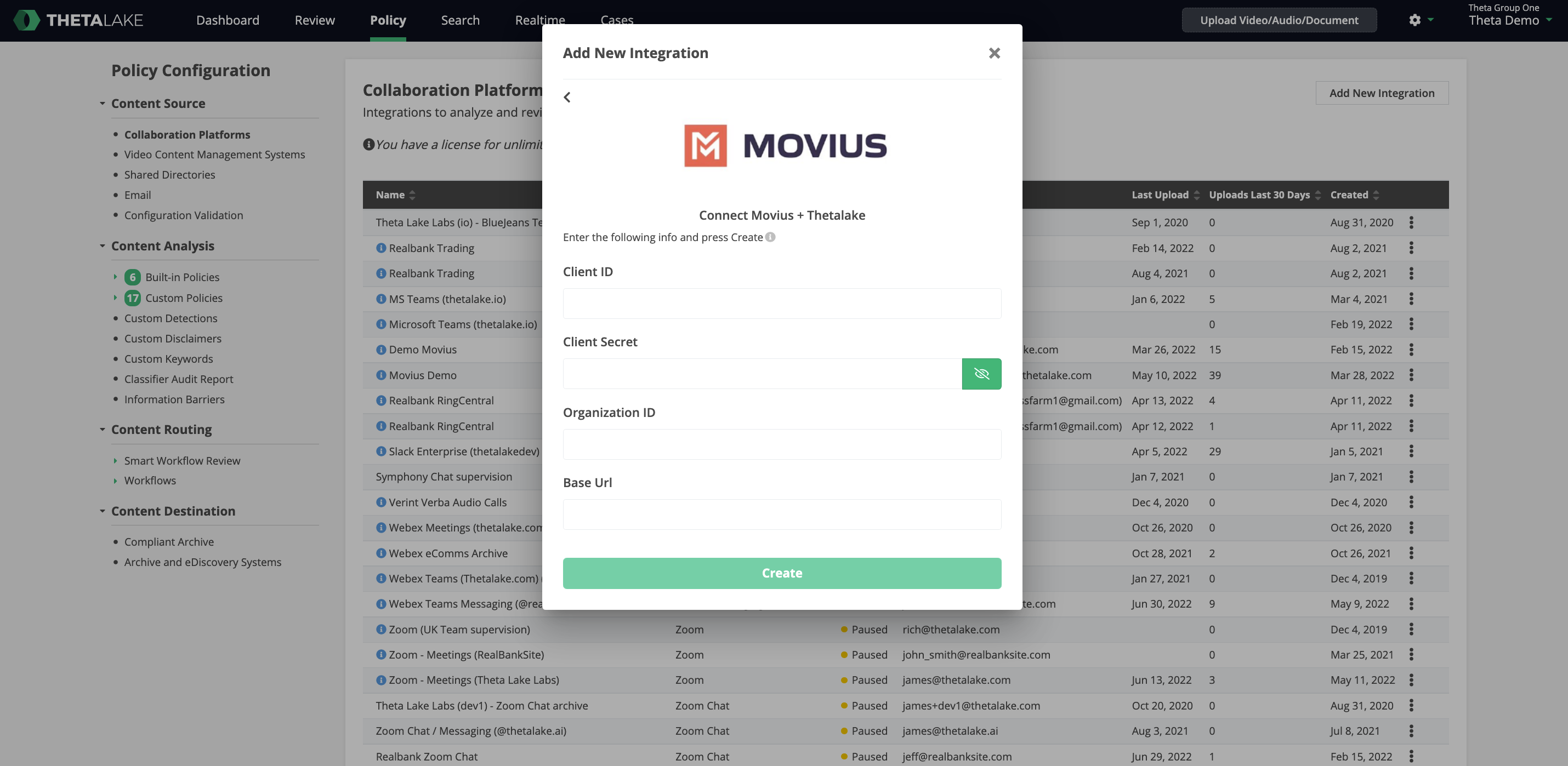Screen dimensions: 1568x766
Task: Open kebab menu for Movius Demo row
Action: (x=1411, y=375)
